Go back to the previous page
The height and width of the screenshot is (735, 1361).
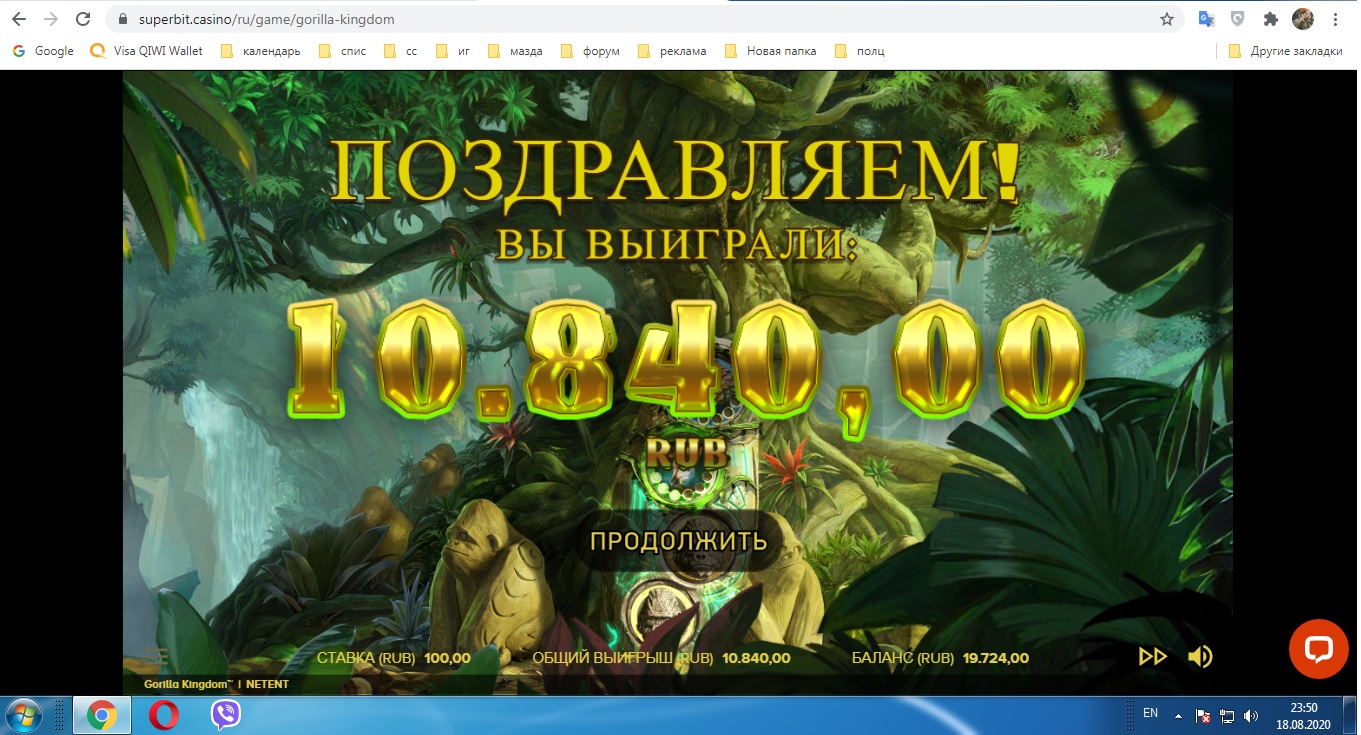coord(19,19)
